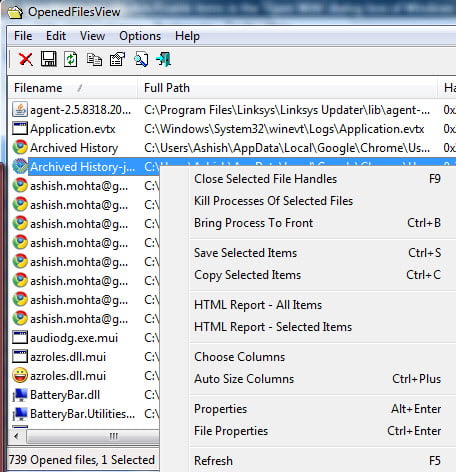Sort by the Full Path column header
The width and height of the screenshot is (456, 472).
287,88
